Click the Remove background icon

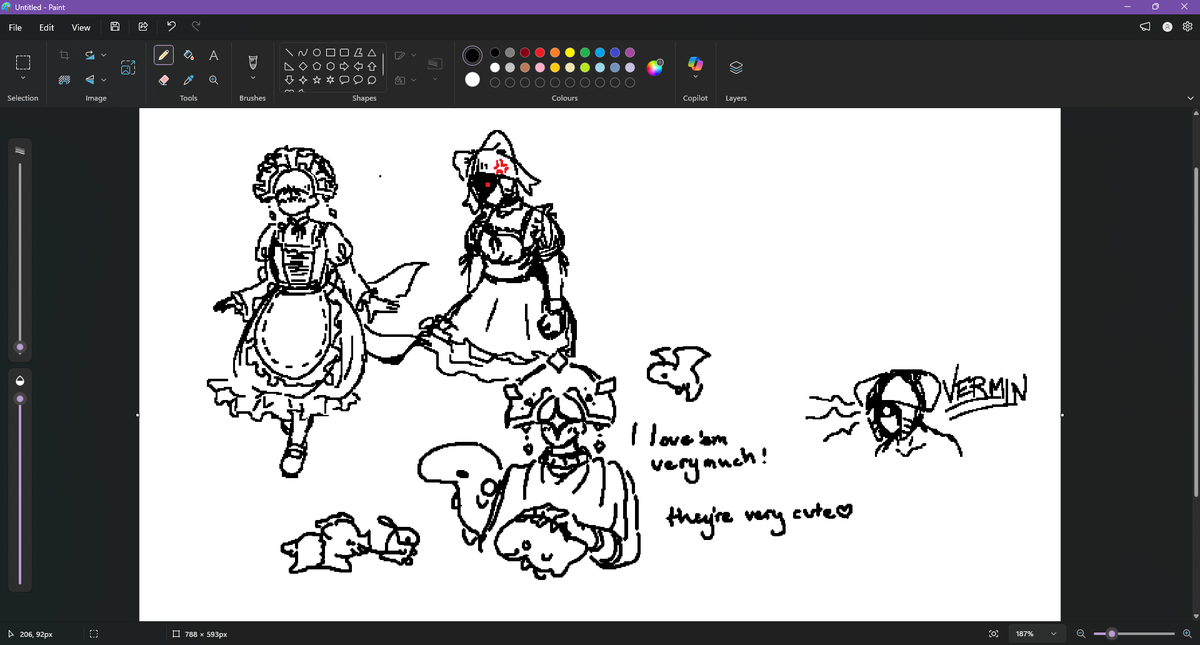point(65,80)
